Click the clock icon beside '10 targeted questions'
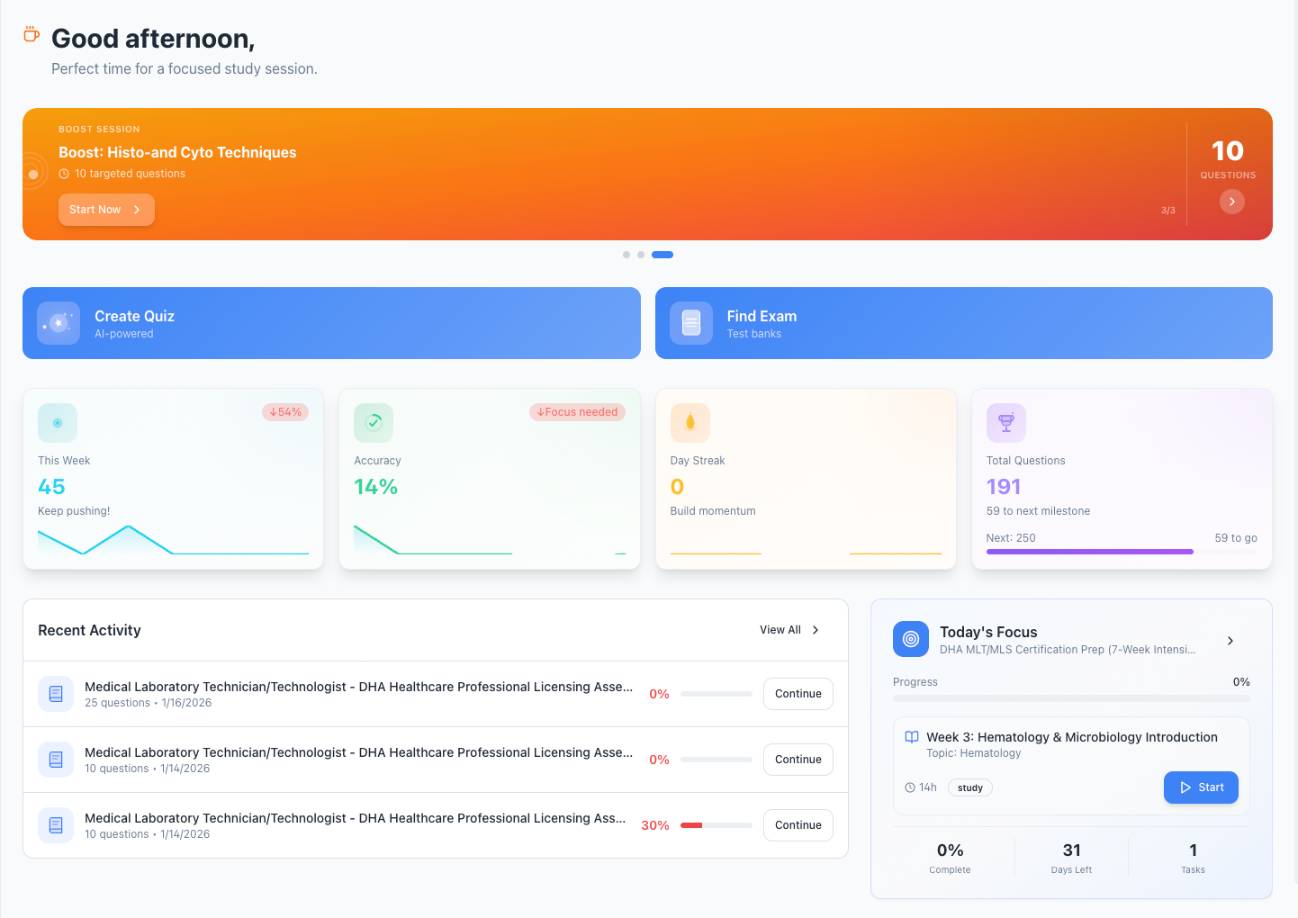This screenshot has width=1298, height=918. 64,174
